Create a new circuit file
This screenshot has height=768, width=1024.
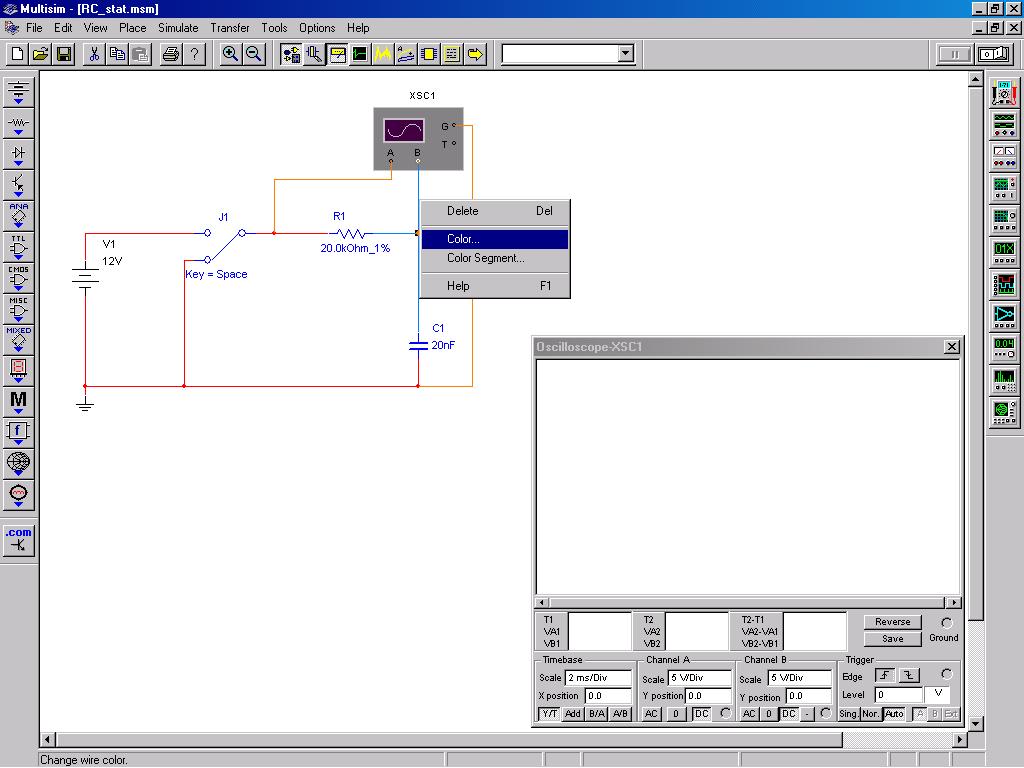point(18,54)
